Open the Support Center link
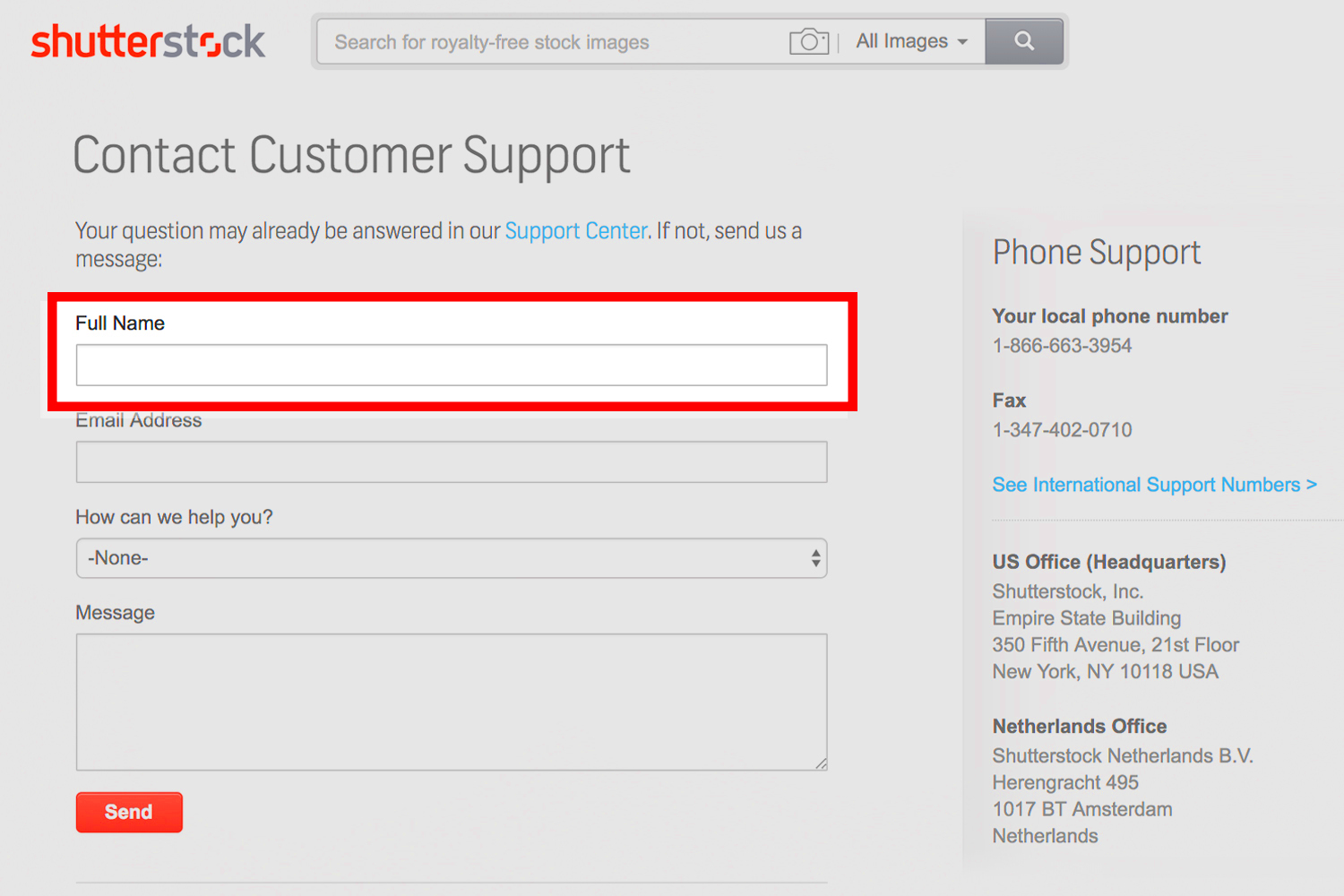Viewport: 1344px width, 896px height. 576,230
